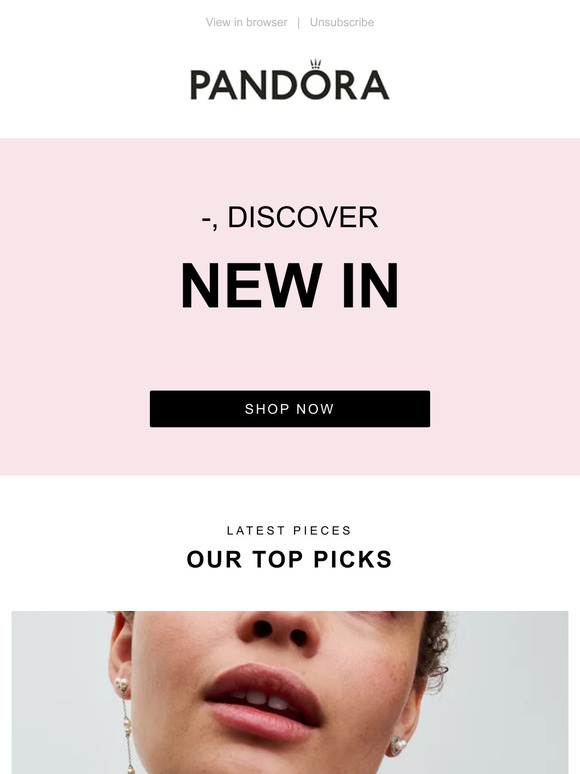Viewport: 580px width, 774px height.
Task: Click the crown icon above Pandora's O
Action: (x=315, y=64)
